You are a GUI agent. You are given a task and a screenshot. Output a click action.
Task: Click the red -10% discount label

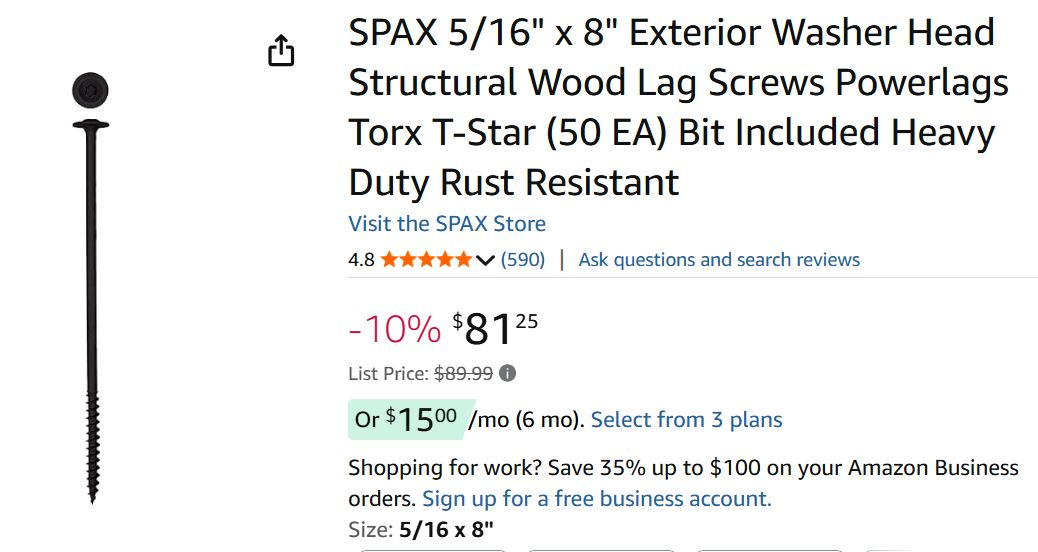pos(394,329)
